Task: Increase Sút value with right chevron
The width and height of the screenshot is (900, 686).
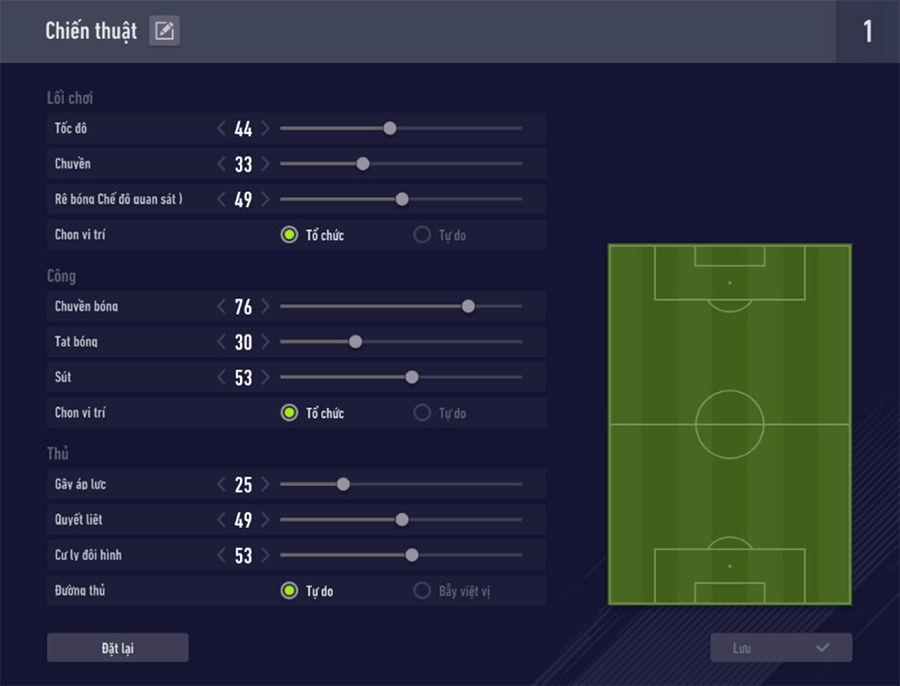Action: [265, 377]
